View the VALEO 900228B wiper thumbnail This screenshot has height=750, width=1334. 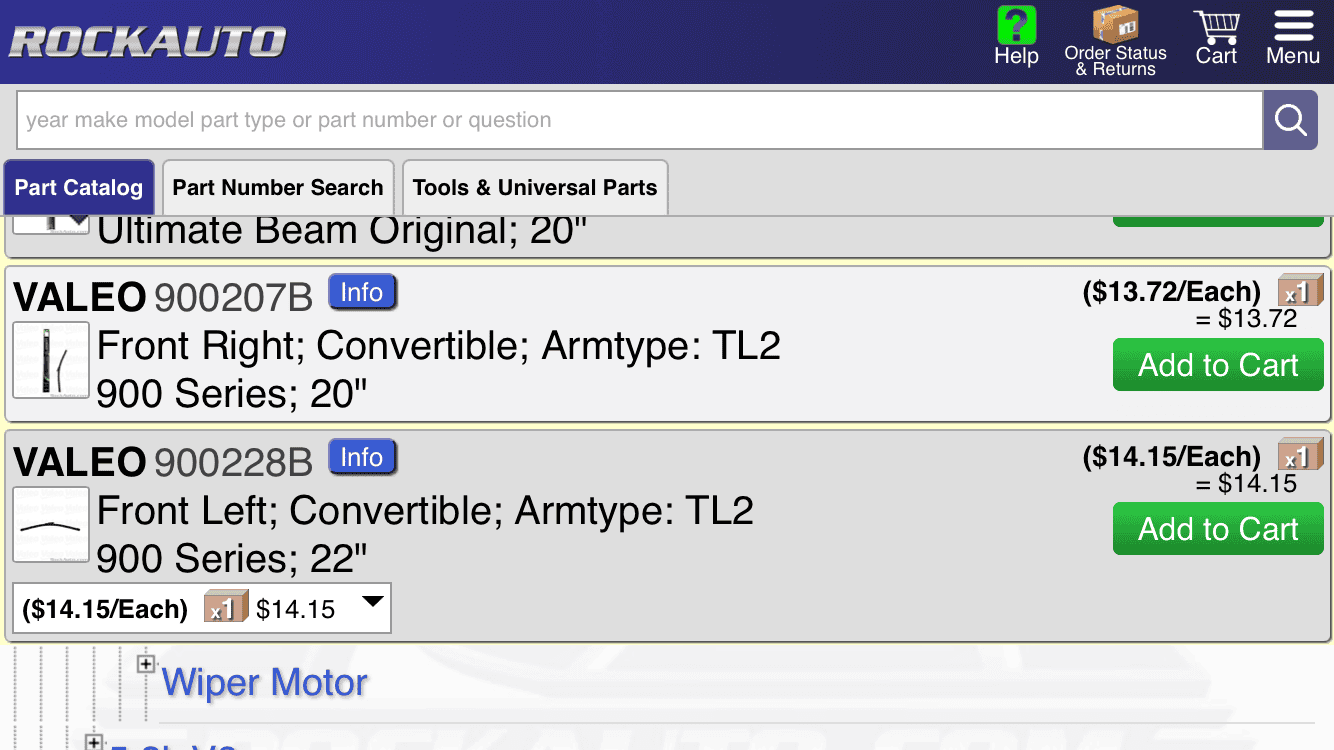click(x=51, y=525)
